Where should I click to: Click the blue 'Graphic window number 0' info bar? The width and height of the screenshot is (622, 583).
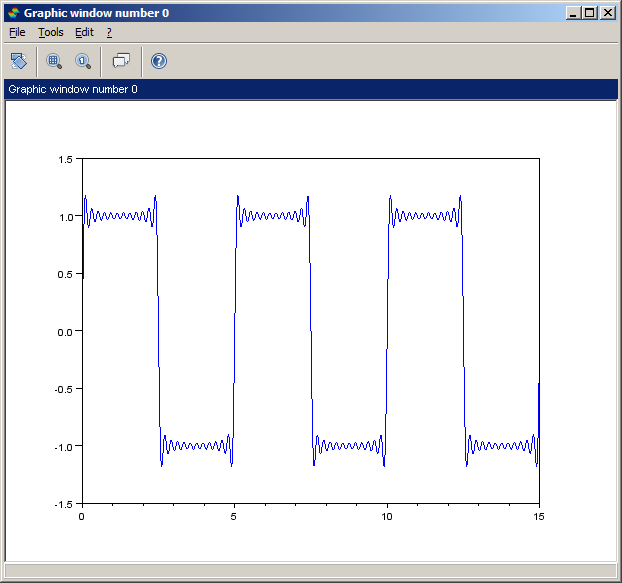[x=311, y=89]
